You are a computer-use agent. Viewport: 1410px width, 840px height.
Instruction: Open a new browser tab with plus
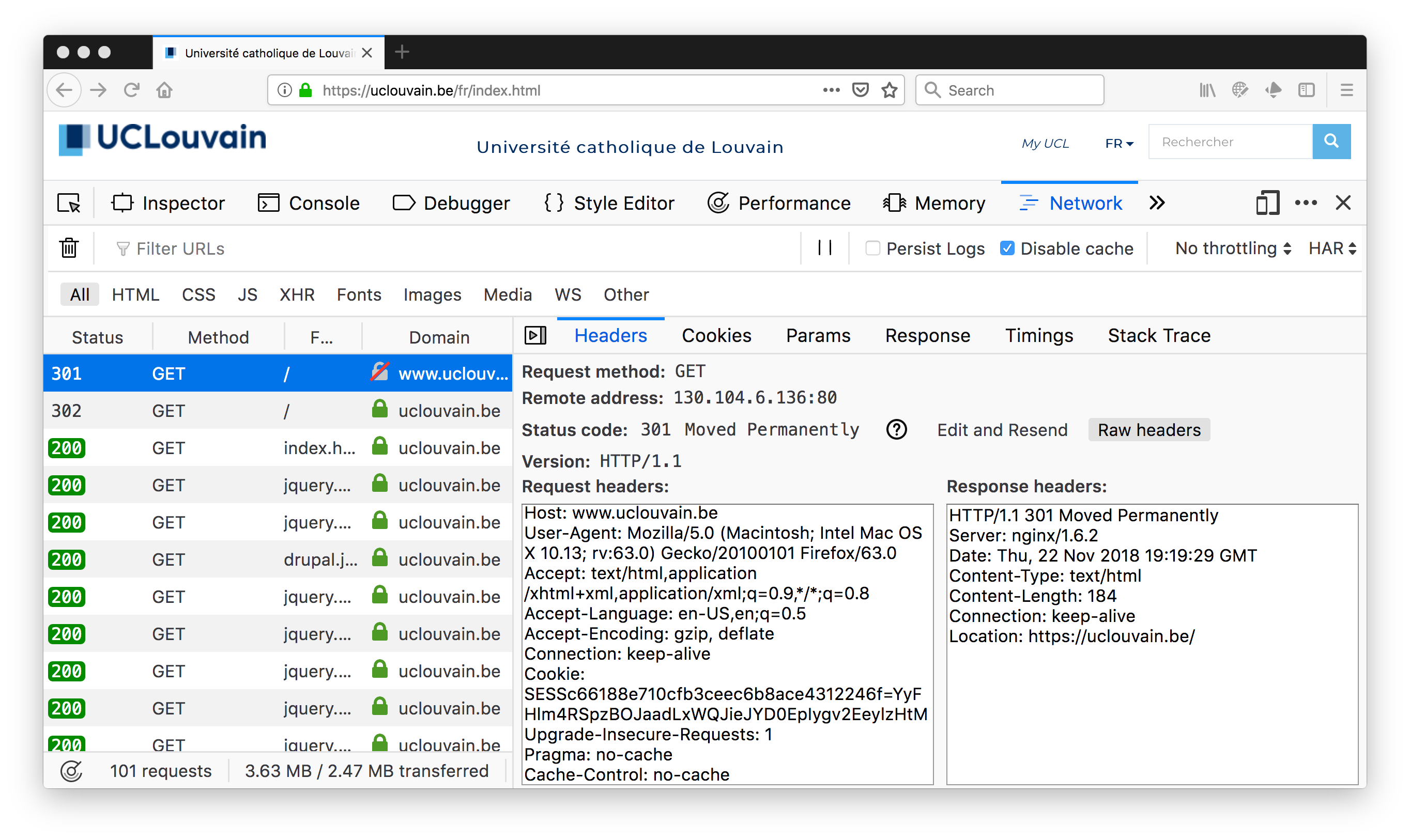tap(402, 52)
